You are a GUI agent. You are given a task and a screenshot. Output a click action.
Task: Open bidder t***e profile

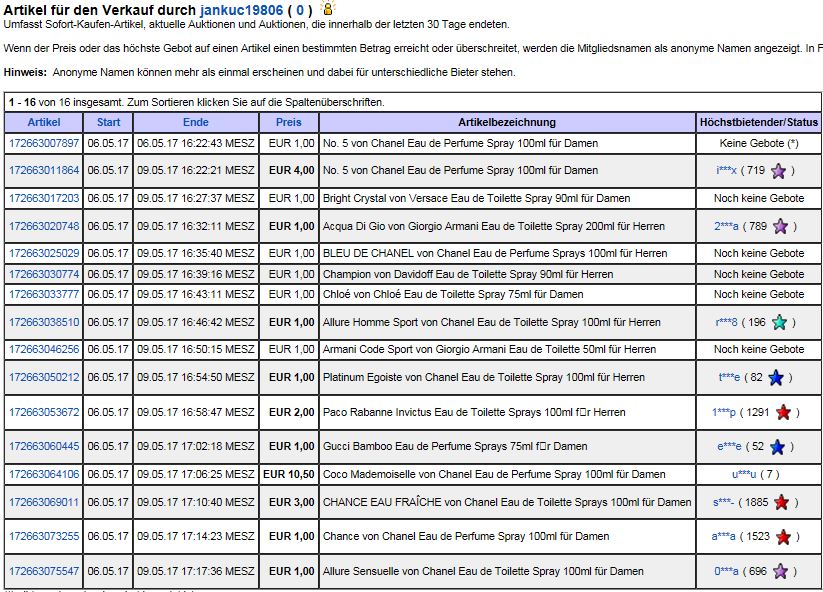click(730, 377)
